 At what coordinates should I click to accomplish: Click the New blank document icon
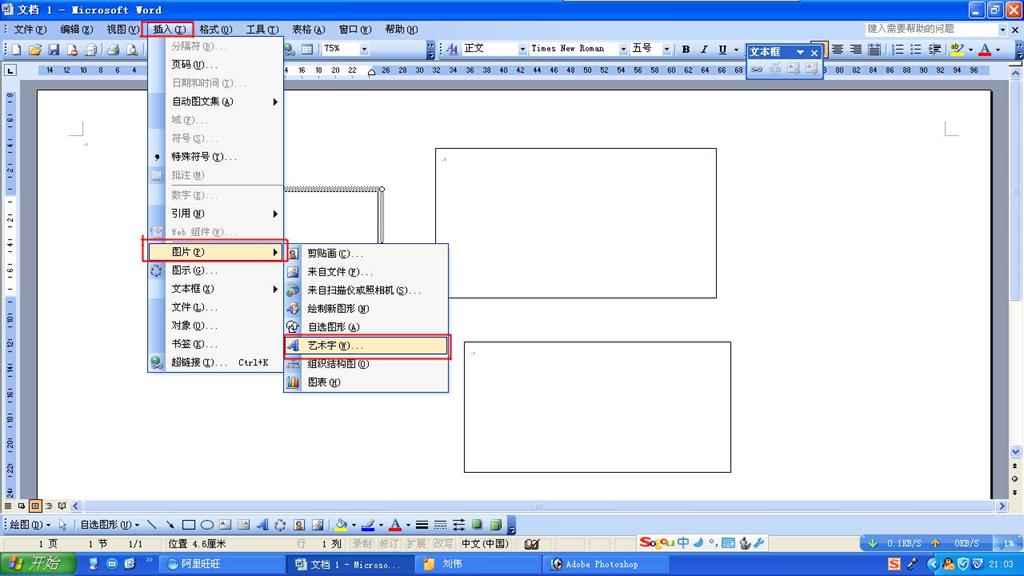click(x=17, y=49)
